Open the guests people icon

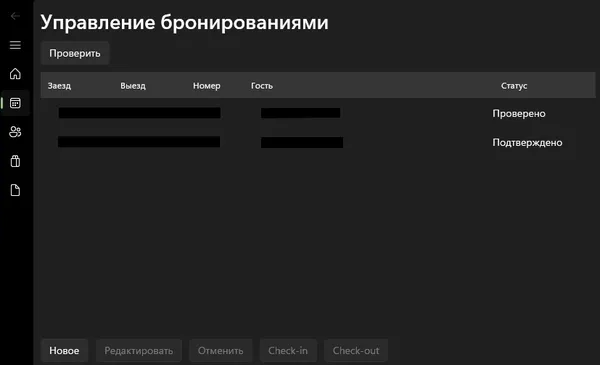(15, 132)
